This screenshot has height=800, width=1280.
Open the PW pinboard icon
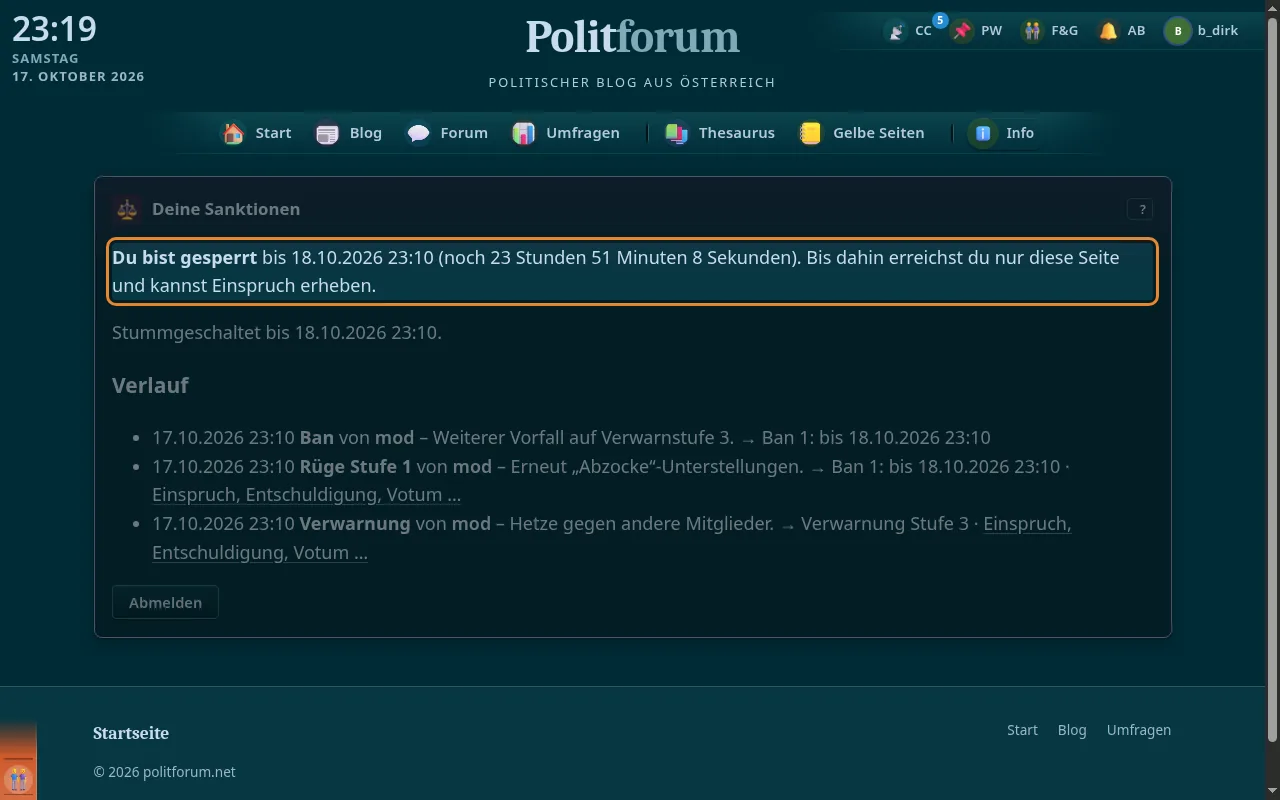976,31
